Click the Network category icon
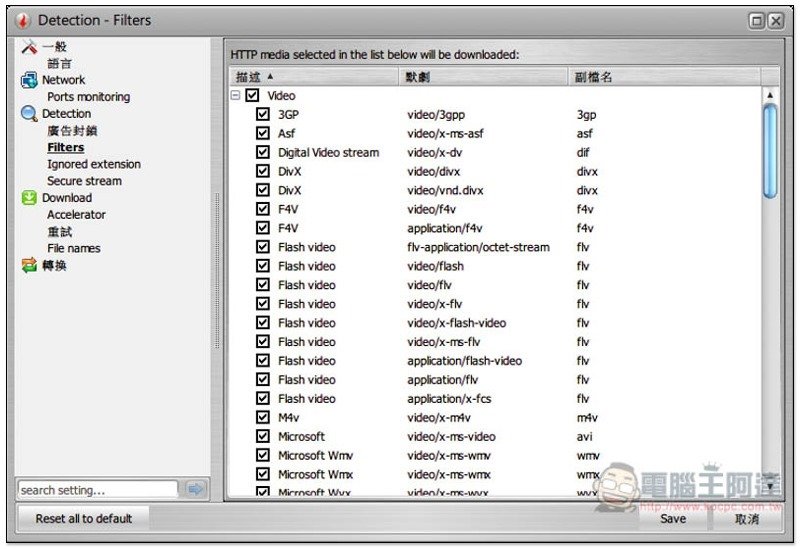Image resolution: width=800 pixels, height=549 pixels. (x=29, y=80)
